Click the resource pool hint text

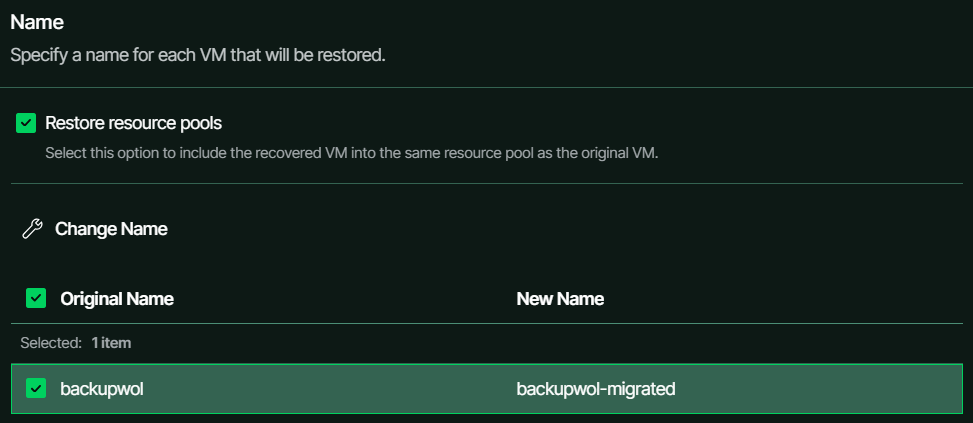(x=351, y=153)
